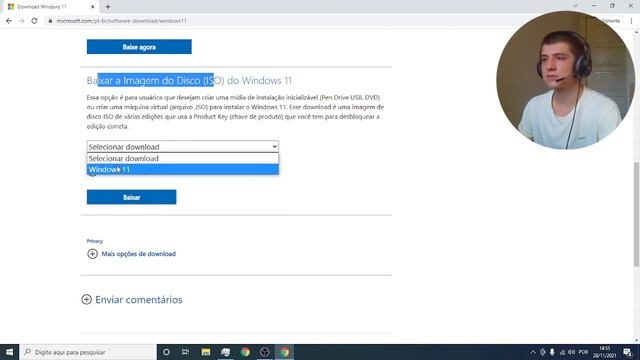Show hidden tray icons chevron

[533, 352]
